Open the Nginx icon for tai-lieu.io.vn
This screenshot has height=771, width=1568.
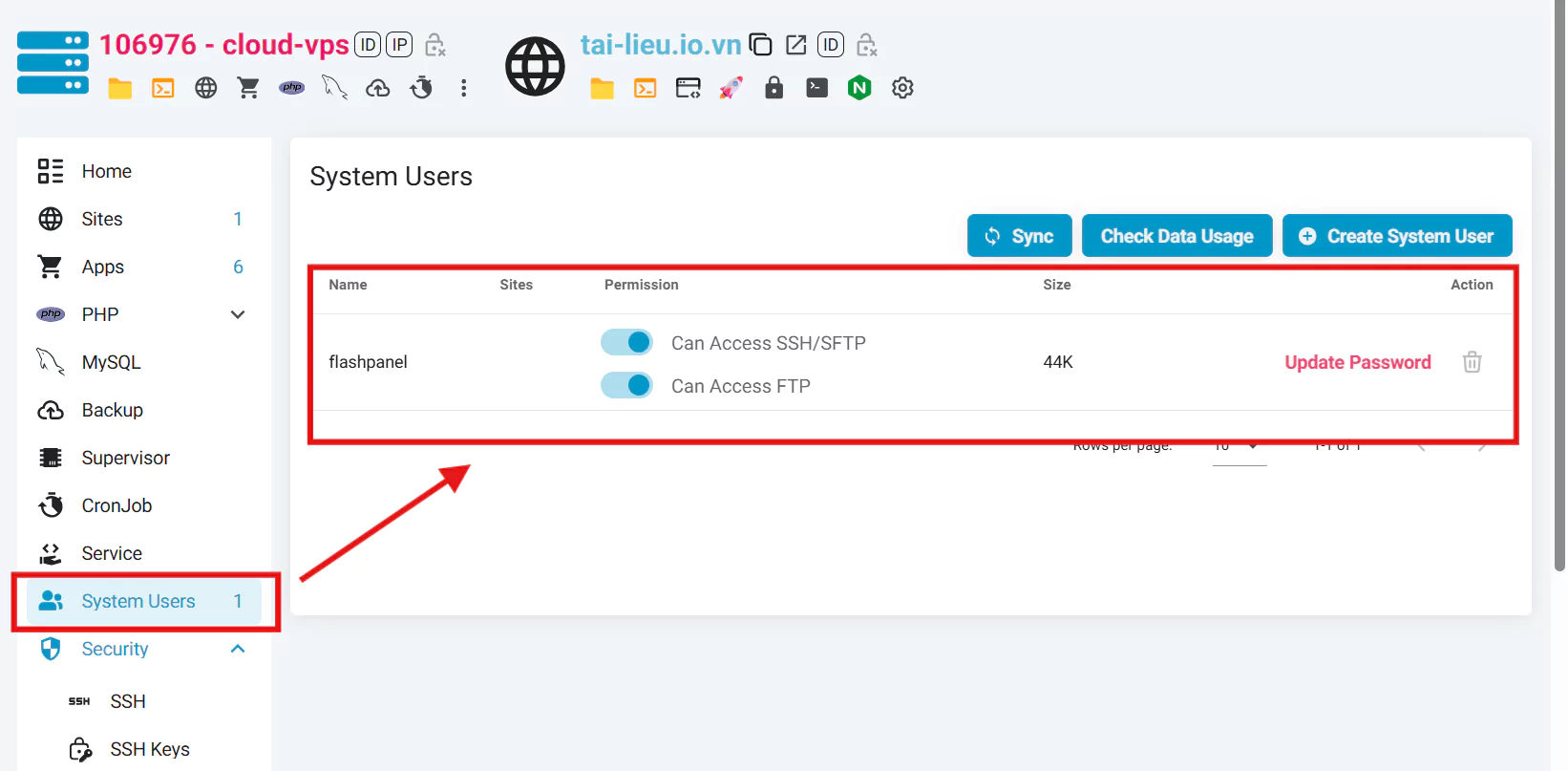coord(859,88)
